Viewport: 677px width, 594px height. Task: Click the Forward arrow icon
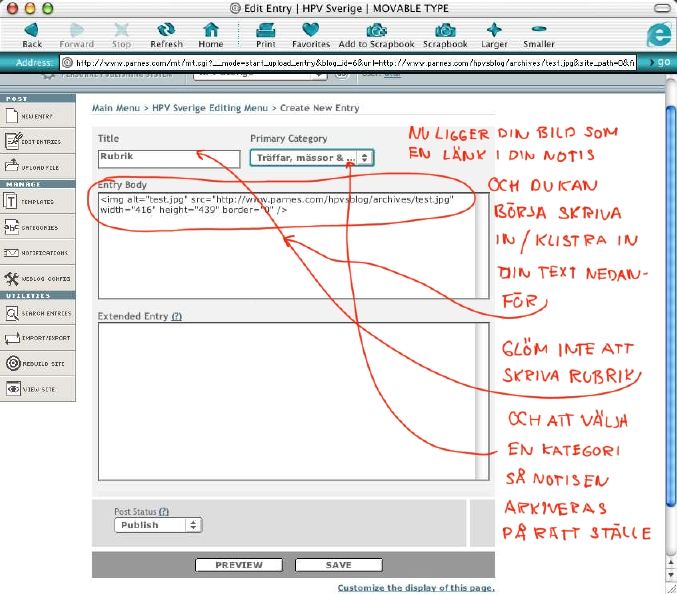(77, 30)
